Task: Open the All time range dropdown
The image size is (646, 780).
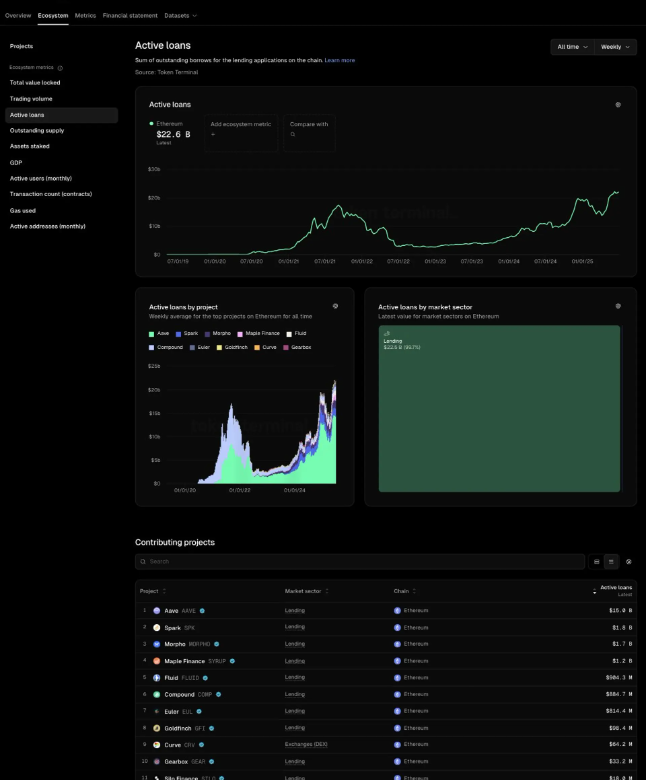Action: click(x=572, y=47)
